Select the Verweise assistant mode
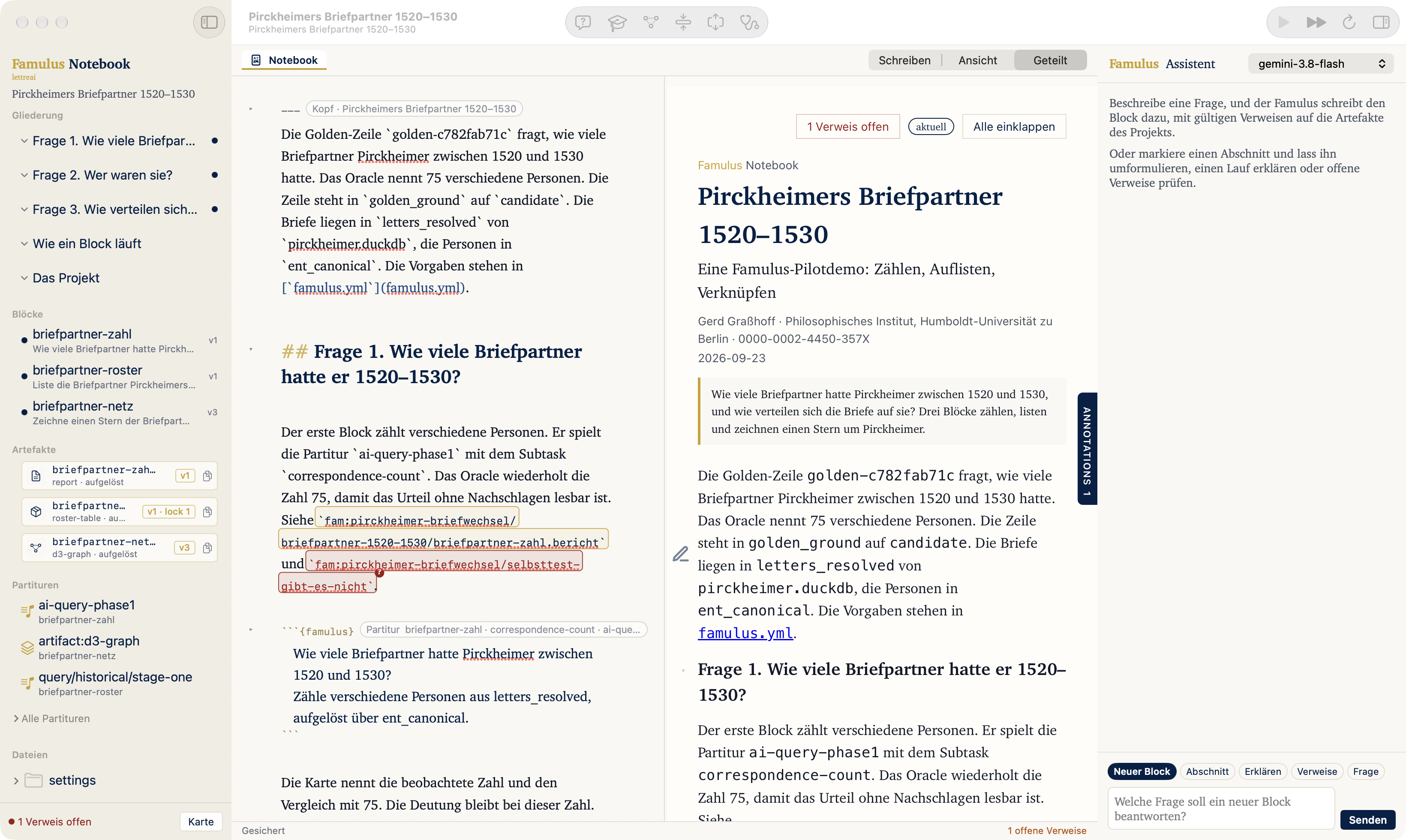Image resolution: width=1406 pixels, height=840 pixels. pos(1317,771)
